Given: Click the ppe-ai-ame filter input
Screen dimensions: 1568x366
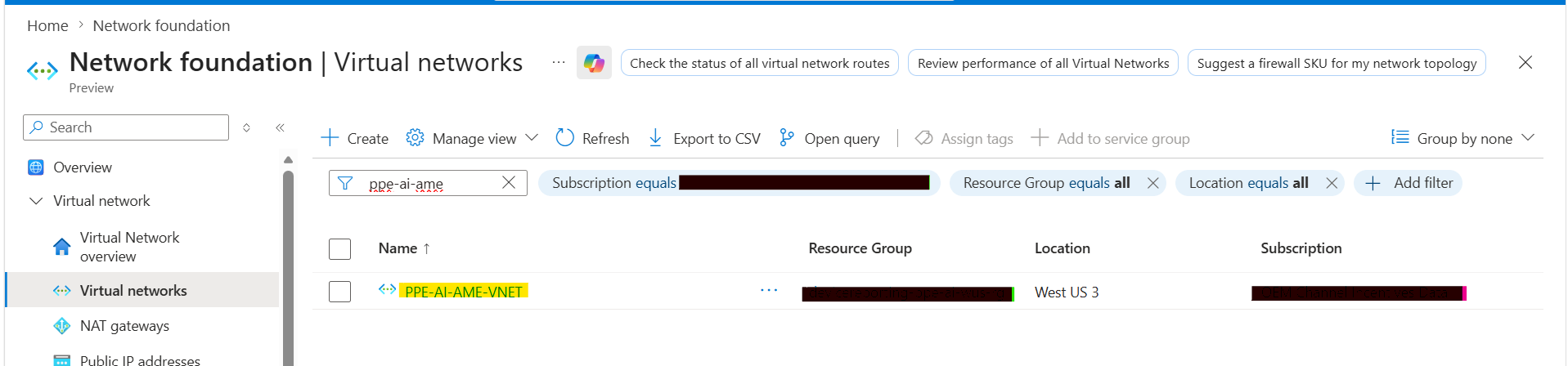Looking at the screenshot, I should click(x=428, y=183).
